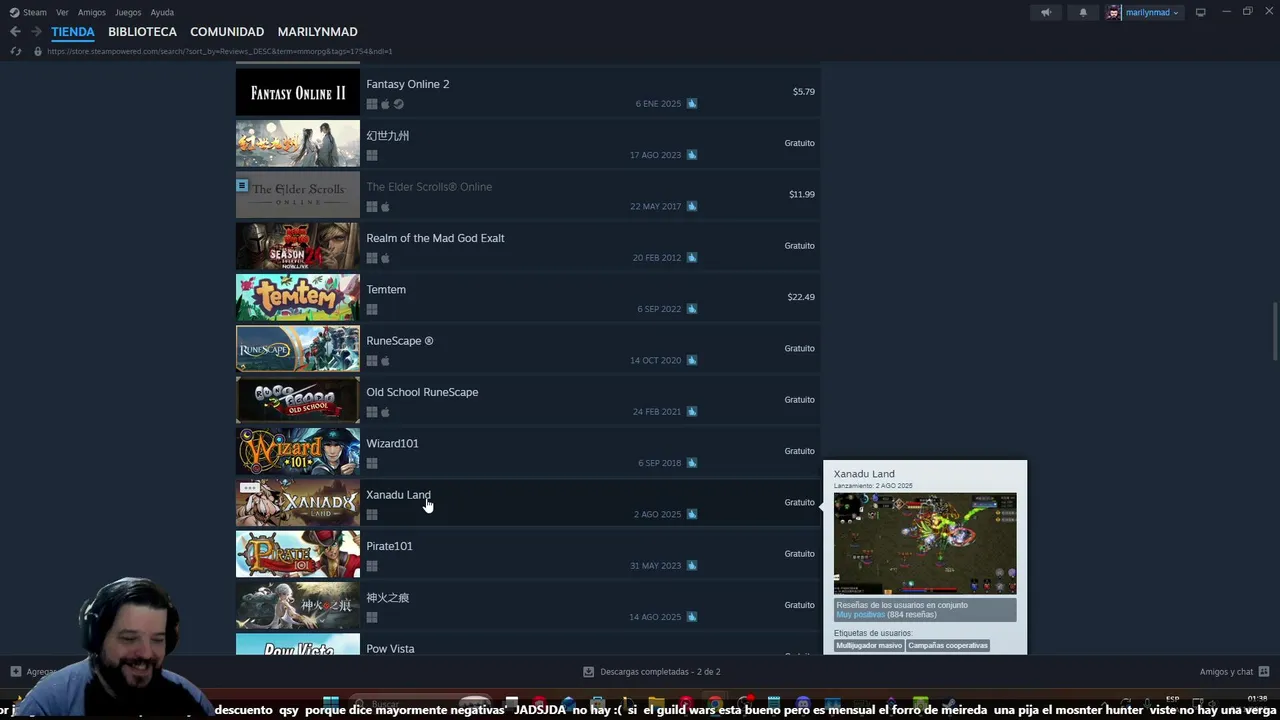Open Descargas completadas downloads status
Image resolution: width=1280 pixels, height=720 pixels.
(652, 672)
